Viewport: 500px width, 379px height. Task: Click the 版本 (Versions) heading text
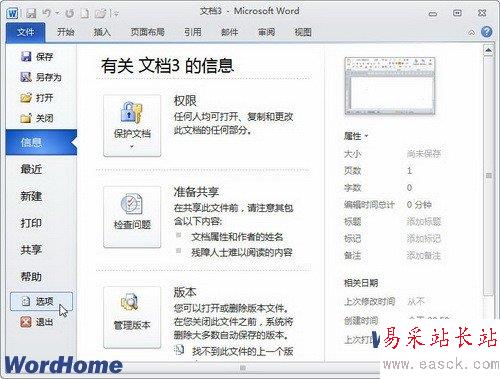(185, 292)
